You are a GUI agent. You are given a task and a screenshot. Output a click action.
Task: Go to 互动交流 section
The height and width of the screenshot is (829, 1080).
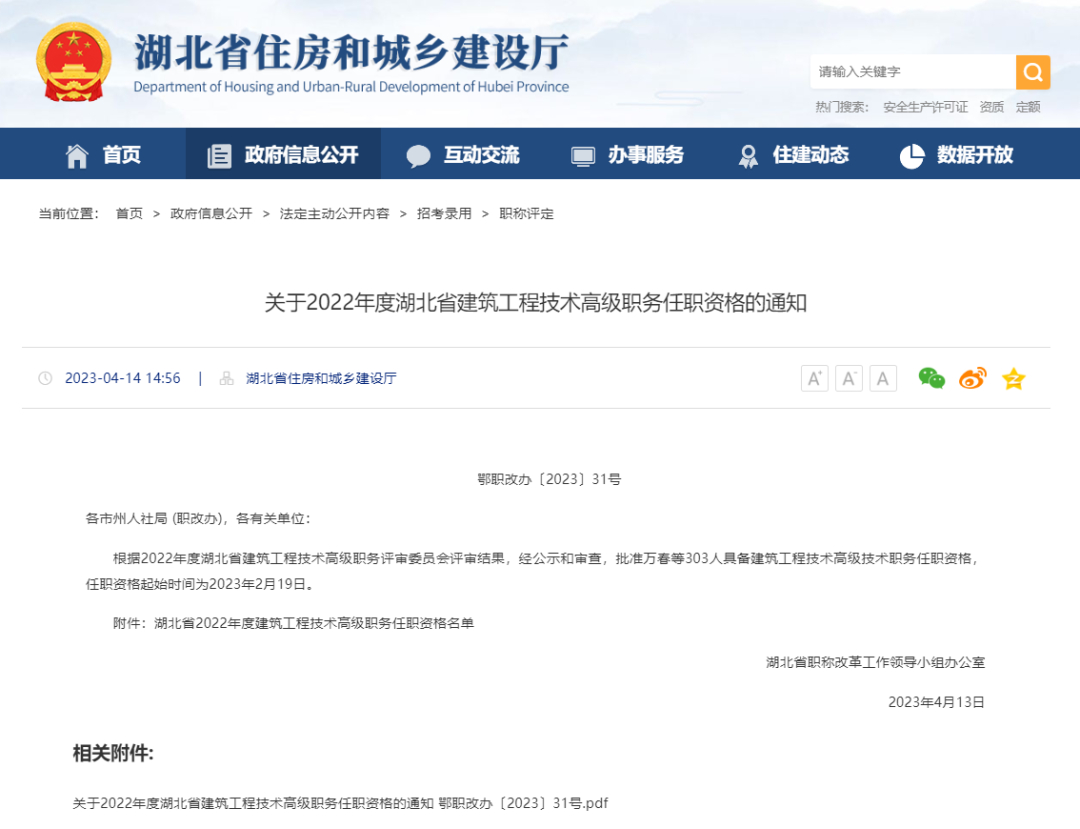coord(463,155)
